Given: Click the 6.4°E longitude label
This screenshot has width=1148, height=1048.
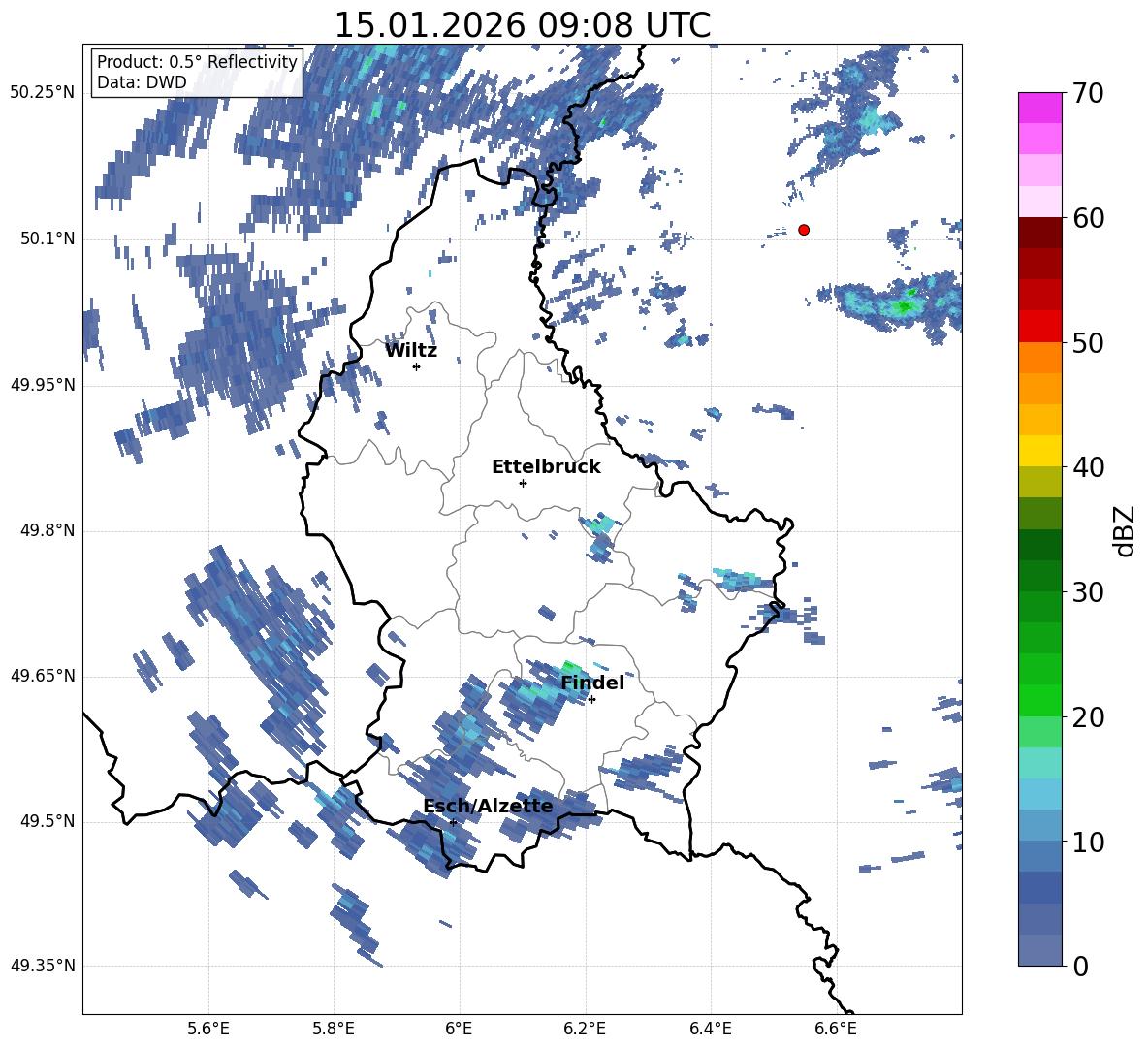Looking at the screenshot, I should (710, 1029).
